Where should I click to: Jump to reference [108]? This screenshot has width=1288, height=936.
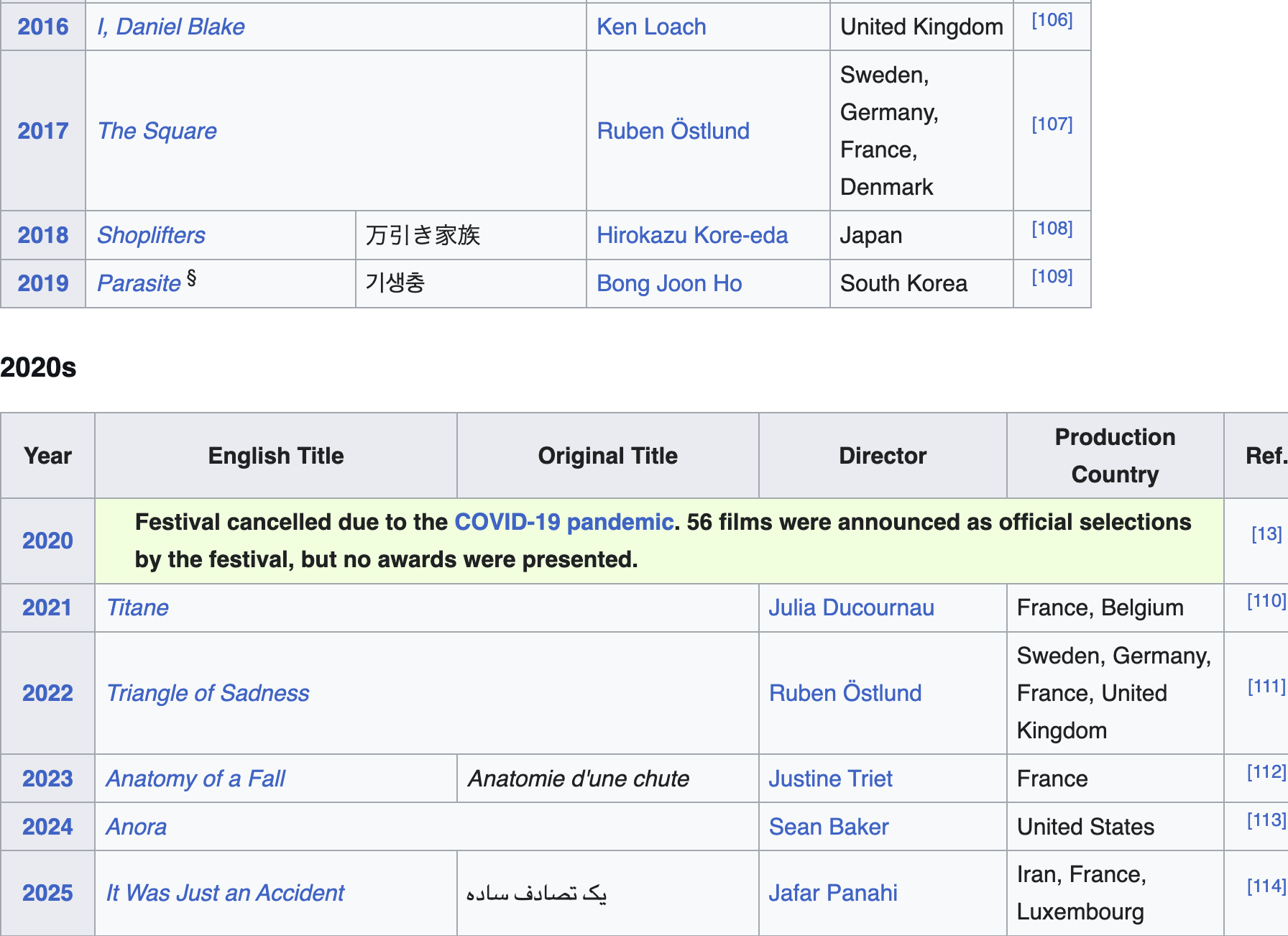click(x=1052, y=229)
